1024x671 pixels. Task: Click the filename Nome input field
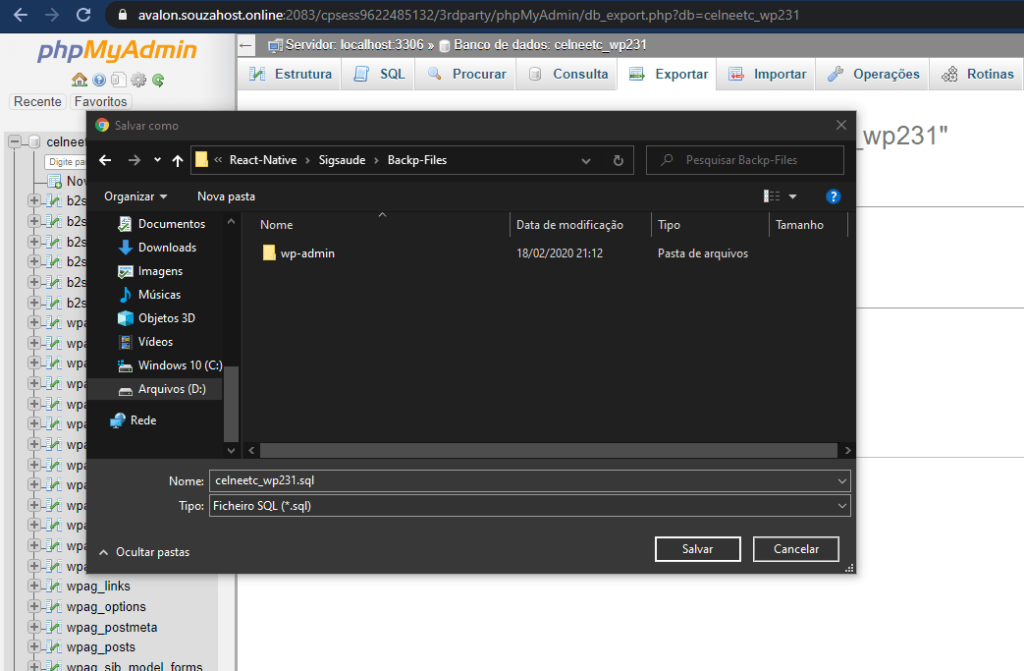[522, 481]
